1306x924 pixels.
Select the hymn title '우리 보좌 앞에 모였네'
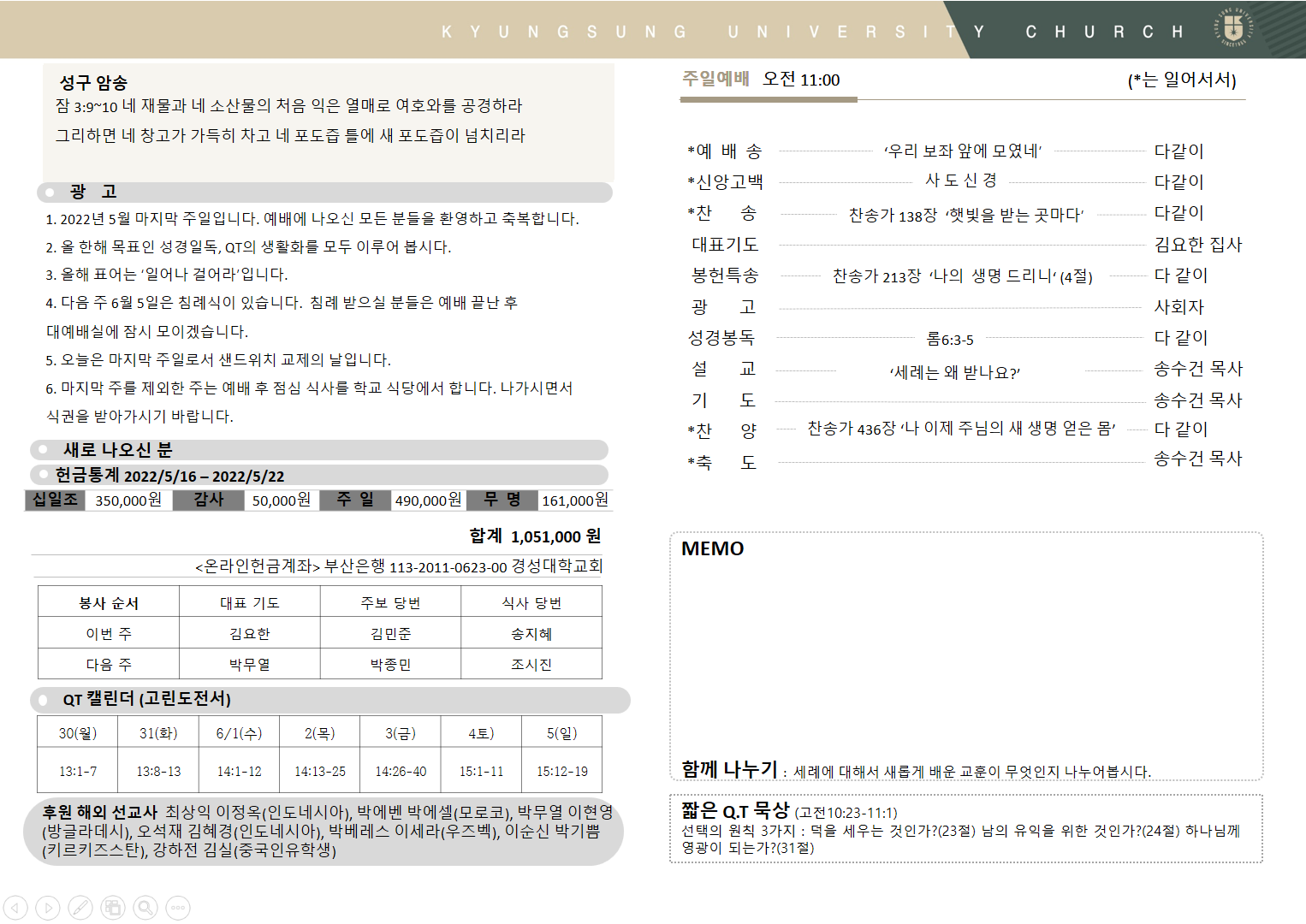pos(963,151)
